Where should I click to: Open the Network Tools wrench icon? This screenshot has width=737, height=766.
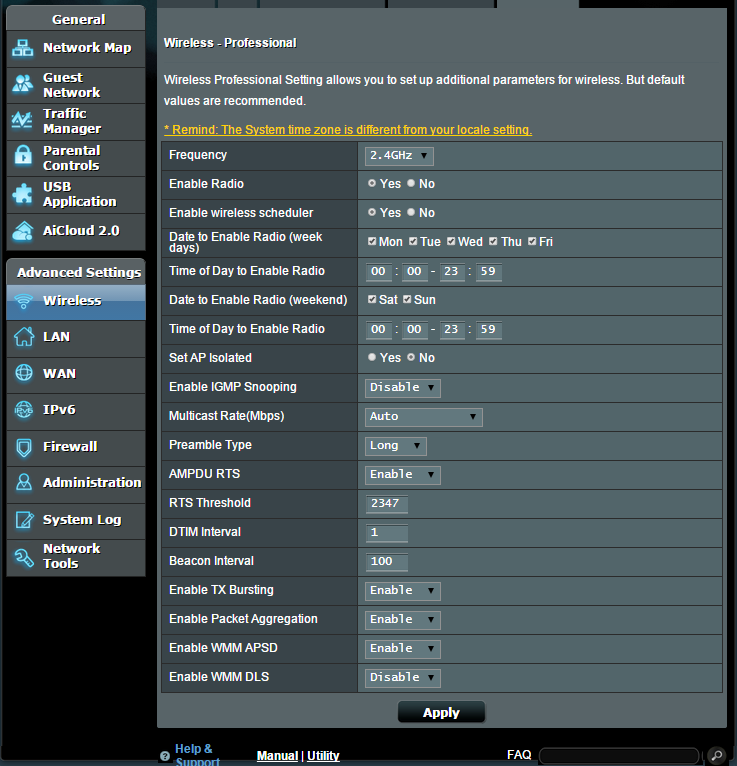point(24,557)
